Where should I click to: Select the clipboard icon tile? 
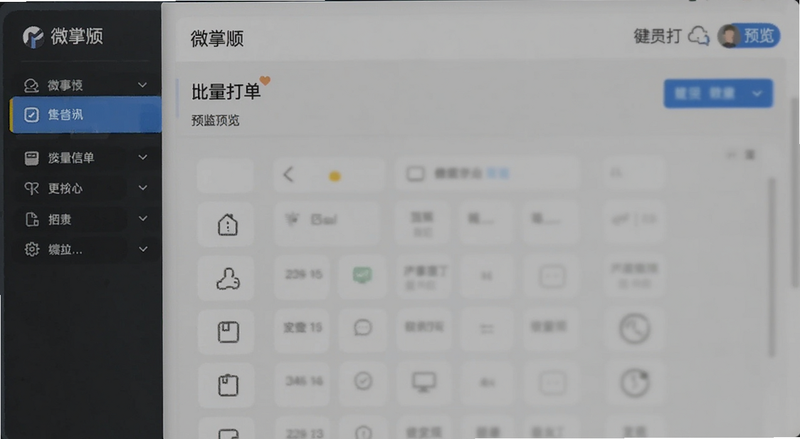tap(228, 385)
